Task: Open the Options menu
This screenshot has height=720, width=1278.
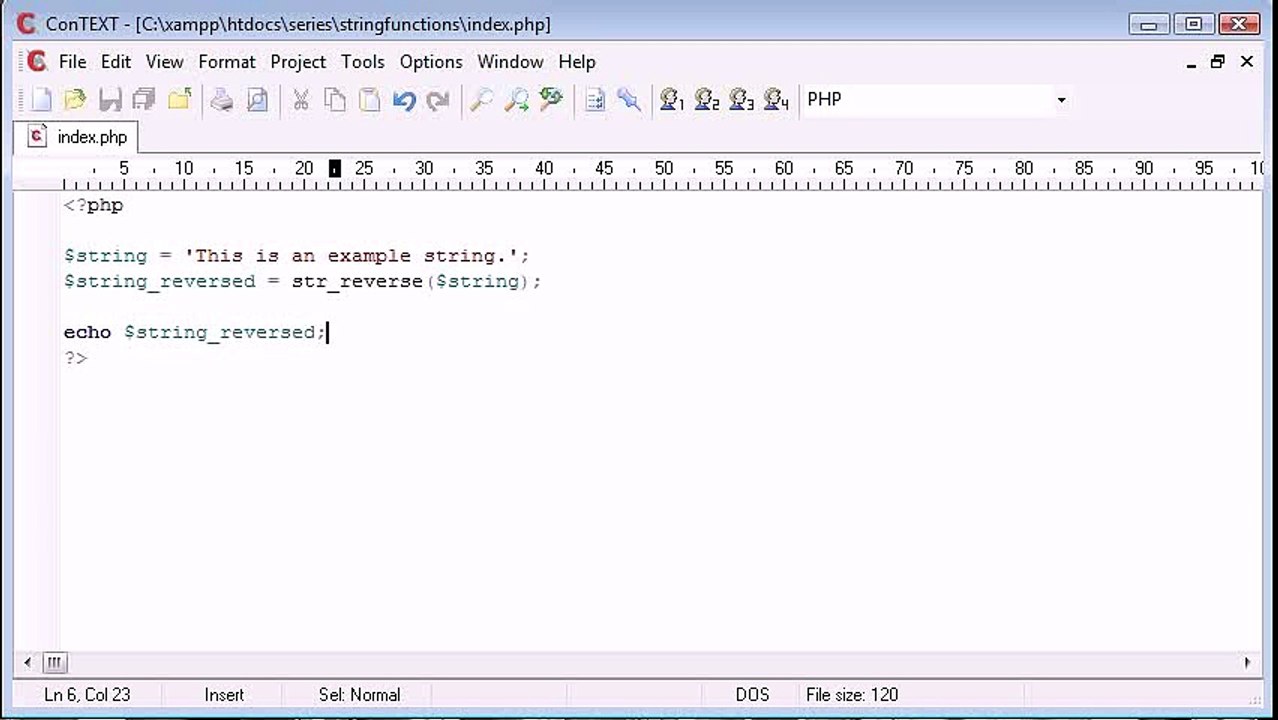Action: point(431,62)
